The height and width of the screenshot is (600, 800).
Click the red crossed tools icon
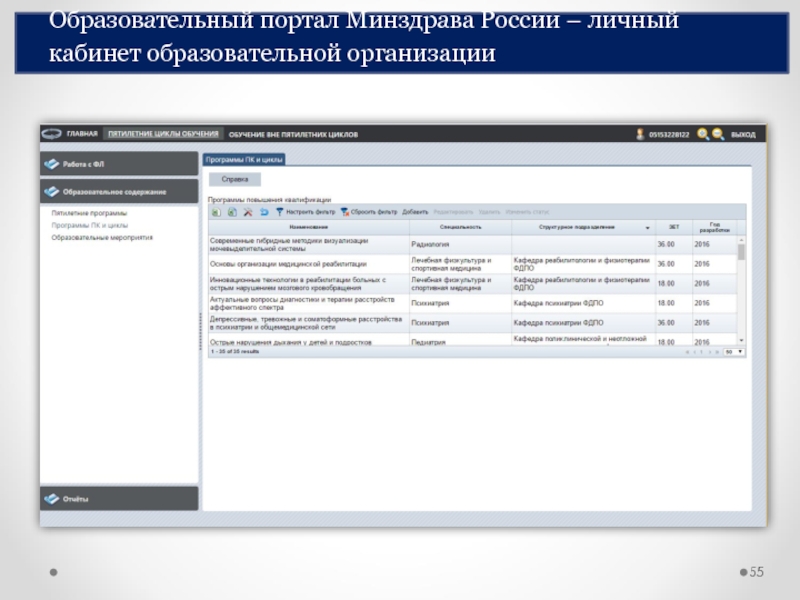pyautogui.click(x=248, y=212)
